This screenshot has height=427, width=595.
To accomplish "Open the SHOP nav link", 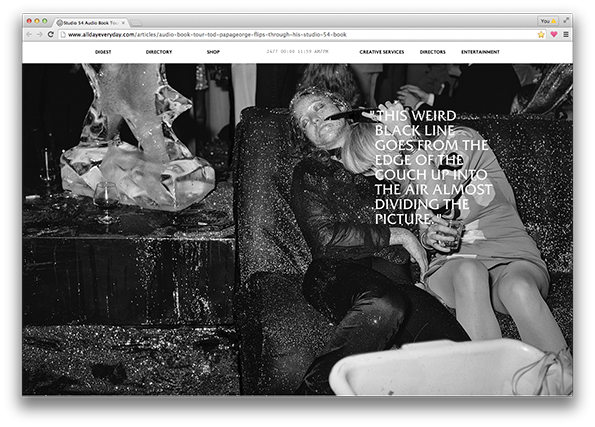I will point(213,52).
